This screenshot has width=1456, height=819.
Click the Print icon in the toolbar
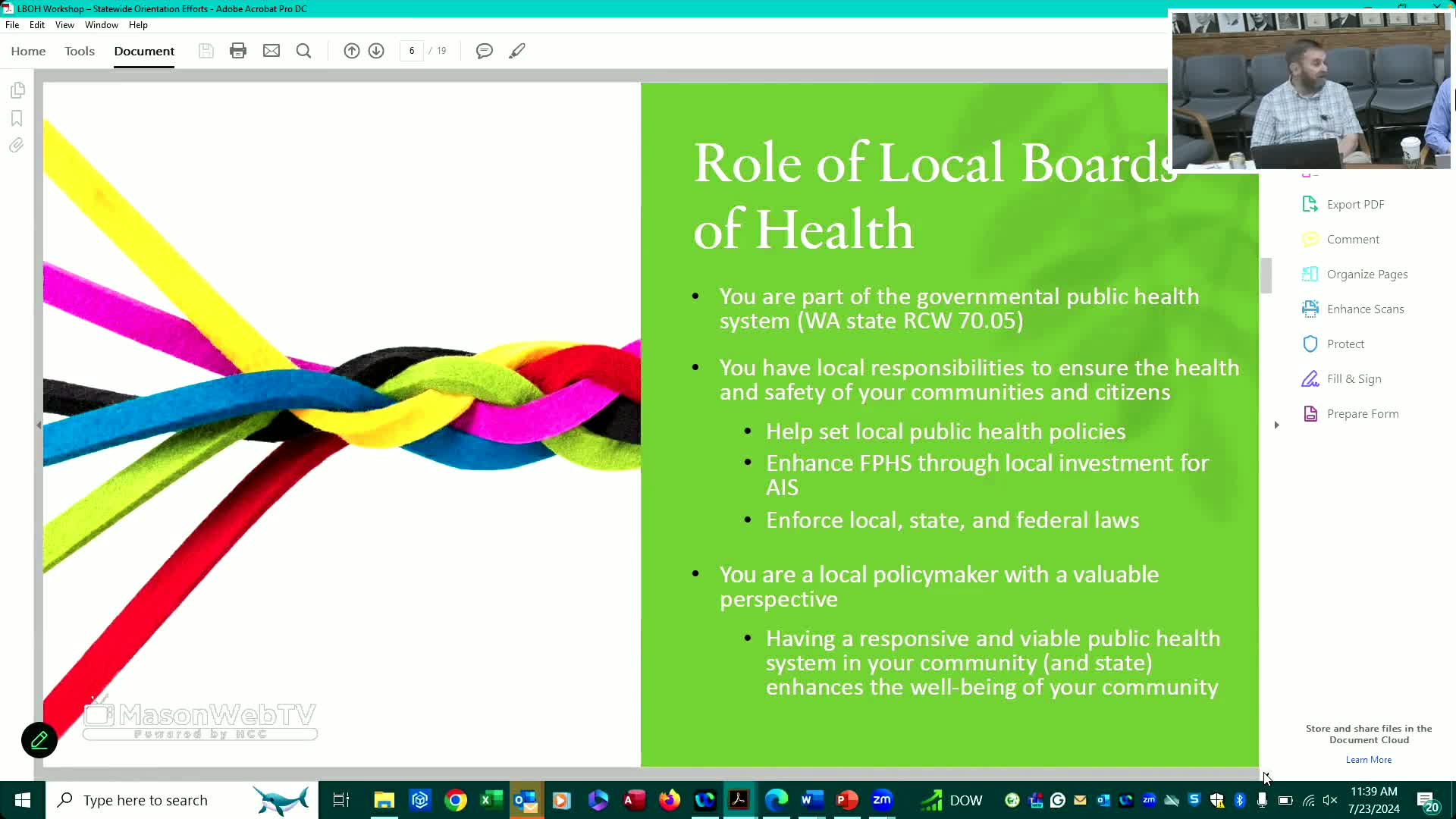(x=238, y=50)
